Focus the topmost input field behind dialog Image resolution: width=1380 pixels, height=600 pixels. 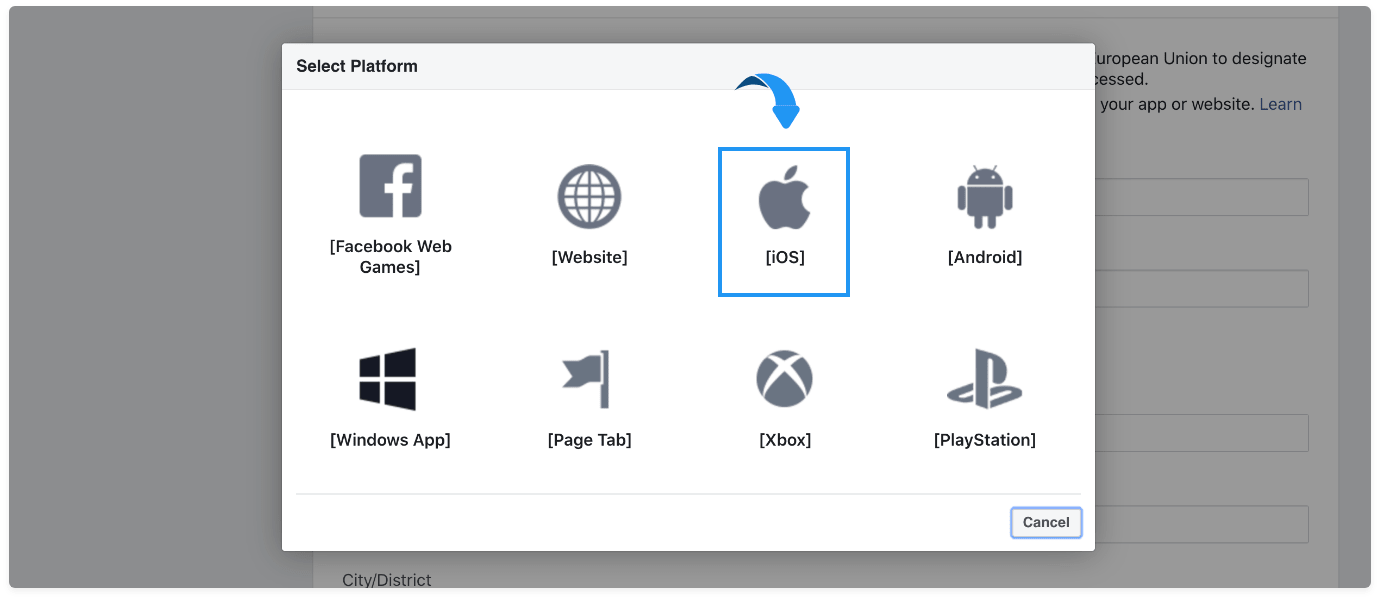[x=1202, y=197]
